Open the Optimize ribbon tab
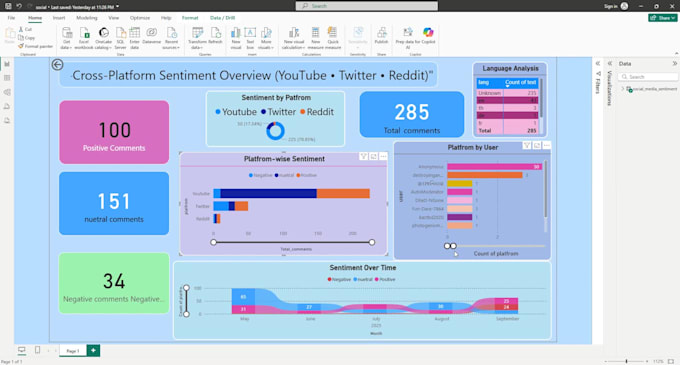Viewport: 680px width, 365px height. 140,18
